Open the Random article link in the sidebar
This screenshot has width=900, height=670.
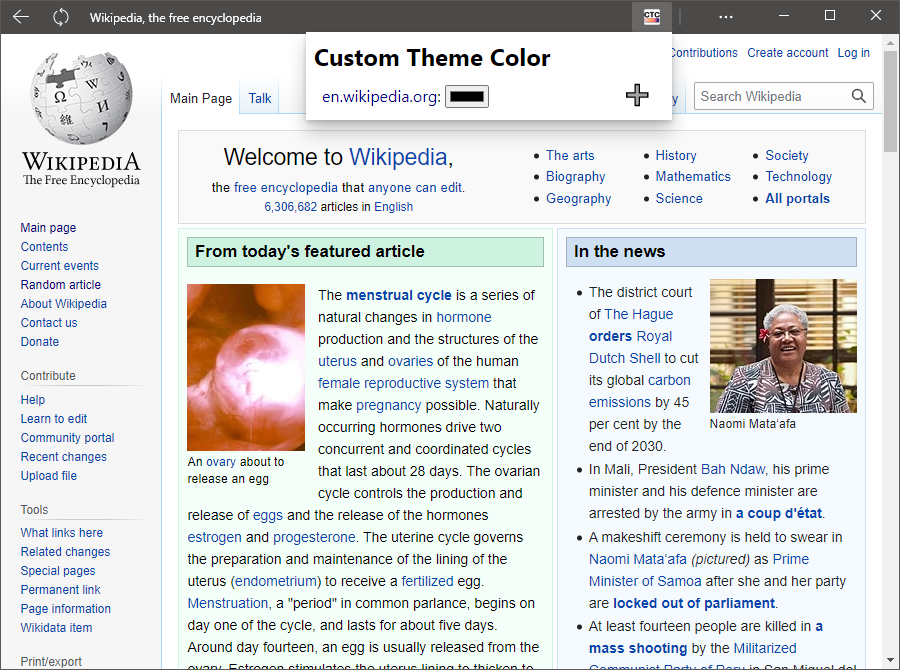click(60, 284)
